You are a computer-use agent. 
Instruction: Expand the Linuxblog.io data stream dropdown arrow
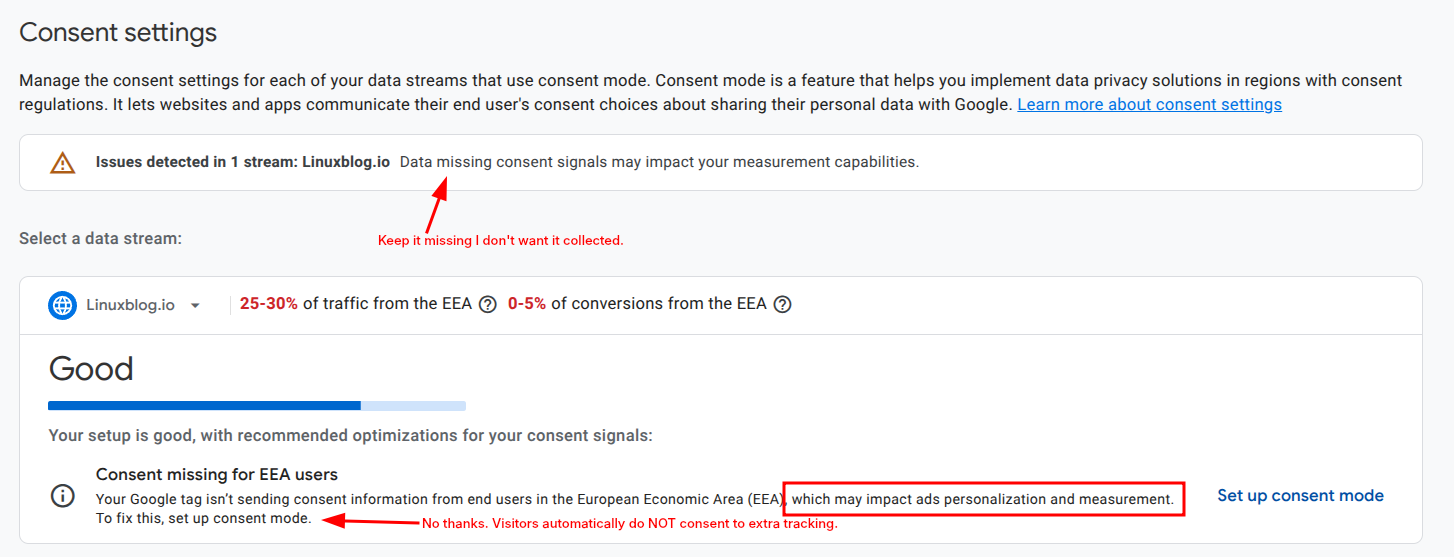(196, 306)
